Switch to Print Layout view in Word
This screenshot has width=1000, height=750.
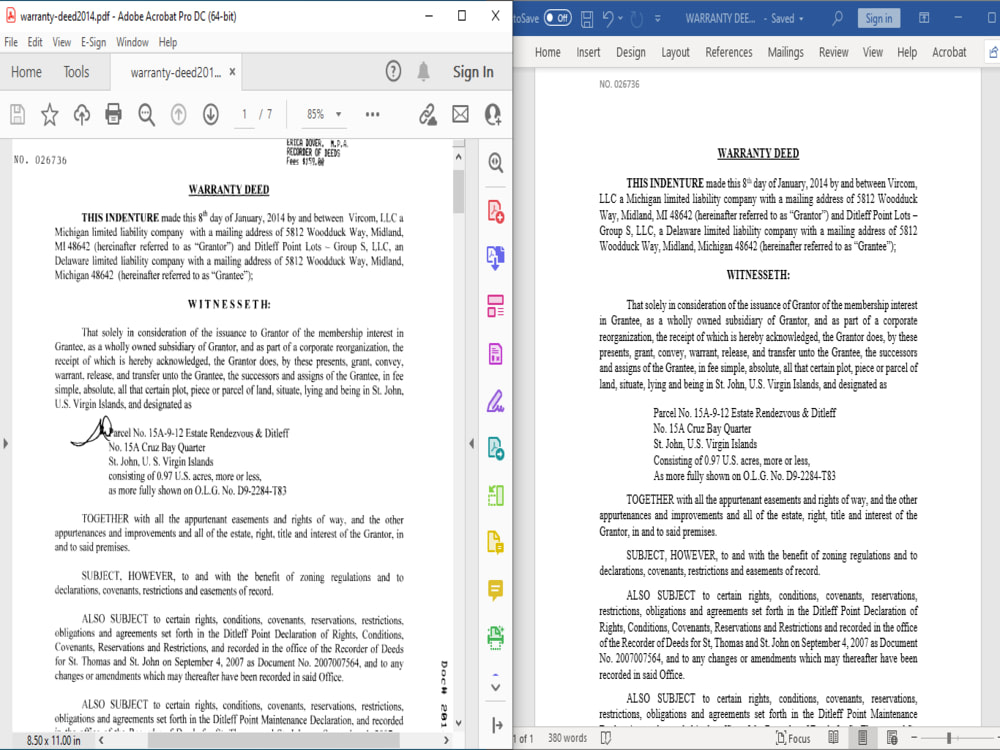click(x=862, y=738)
